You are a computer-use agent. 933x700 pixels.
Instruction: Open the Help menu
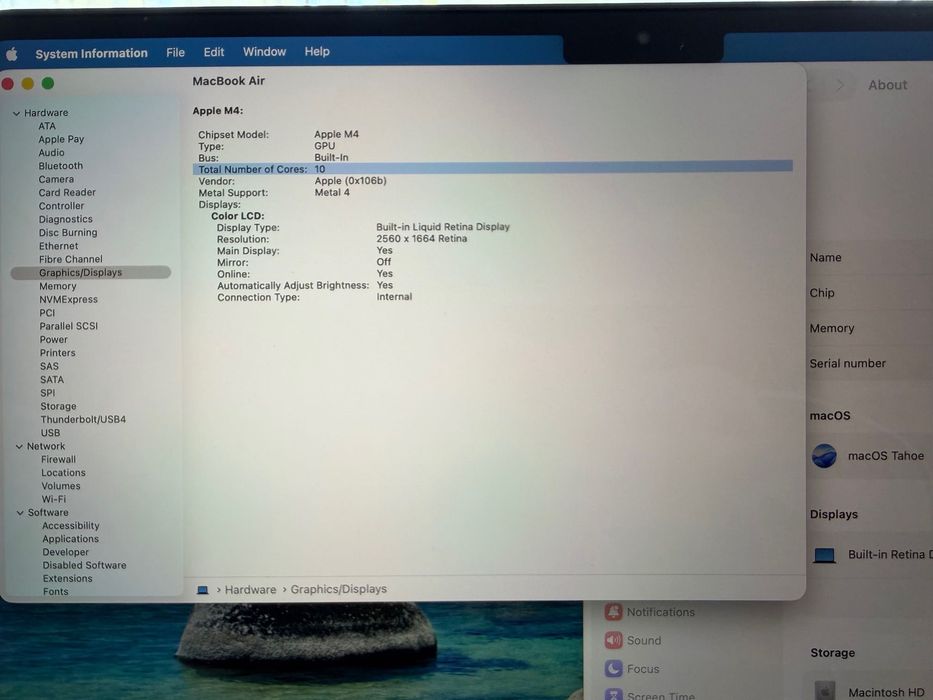[317, 52]
